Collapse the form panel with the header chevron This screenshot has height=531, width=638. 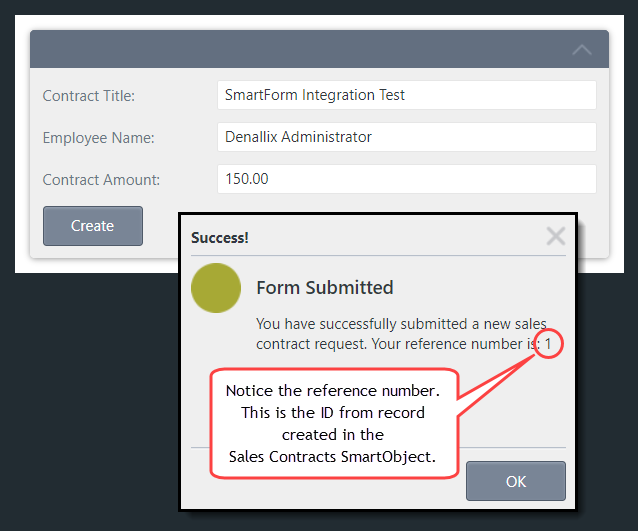pos(581,49)
